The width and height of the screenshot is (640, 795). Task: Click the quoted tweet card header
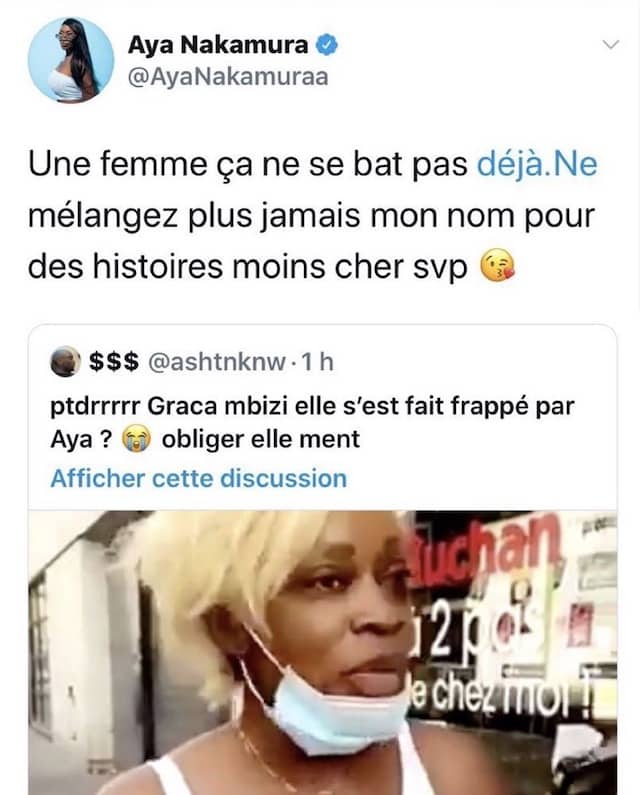pyautogui.click(x=192, y=362)
